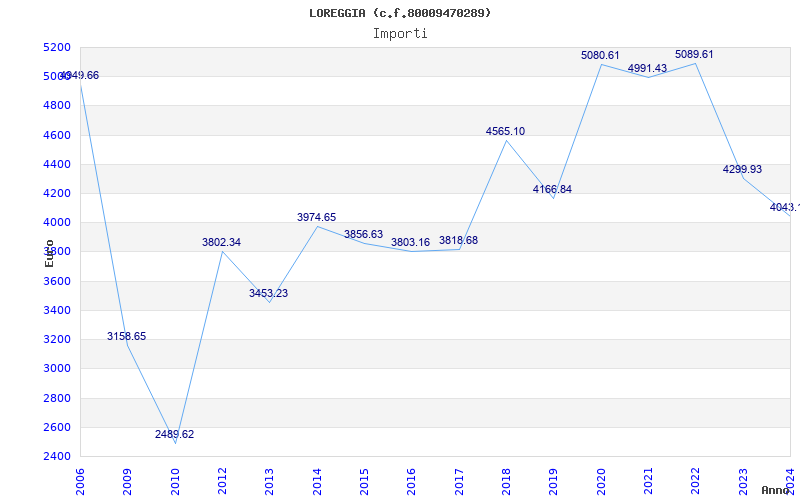800x500 pixels.
Task: Click the data label 5089.61
Action: point(694,54)
